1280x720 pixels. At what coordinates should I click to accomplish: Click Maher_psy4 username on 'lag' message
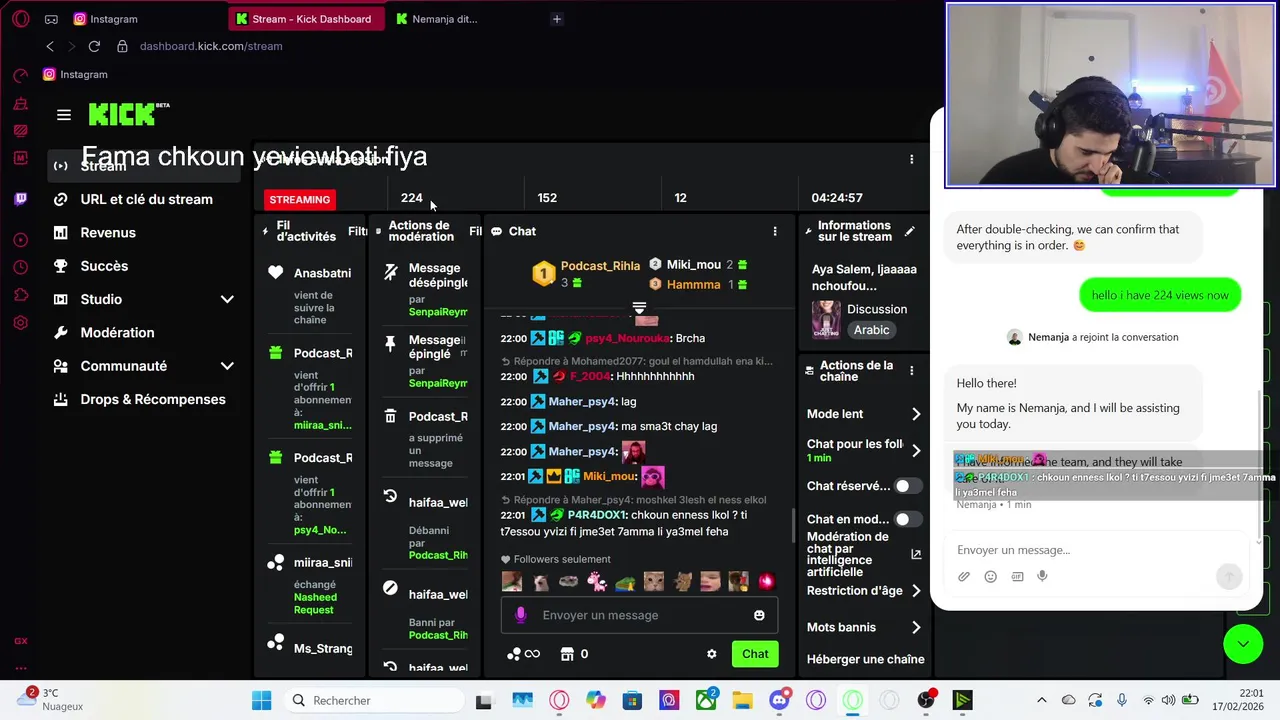(582, 401)
